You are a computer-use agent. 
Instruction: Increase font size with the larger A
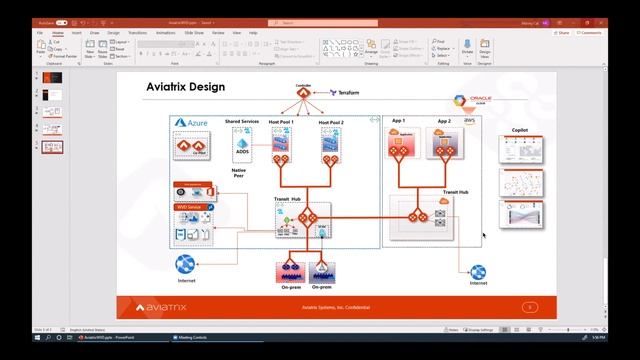[x=198, y=44]
